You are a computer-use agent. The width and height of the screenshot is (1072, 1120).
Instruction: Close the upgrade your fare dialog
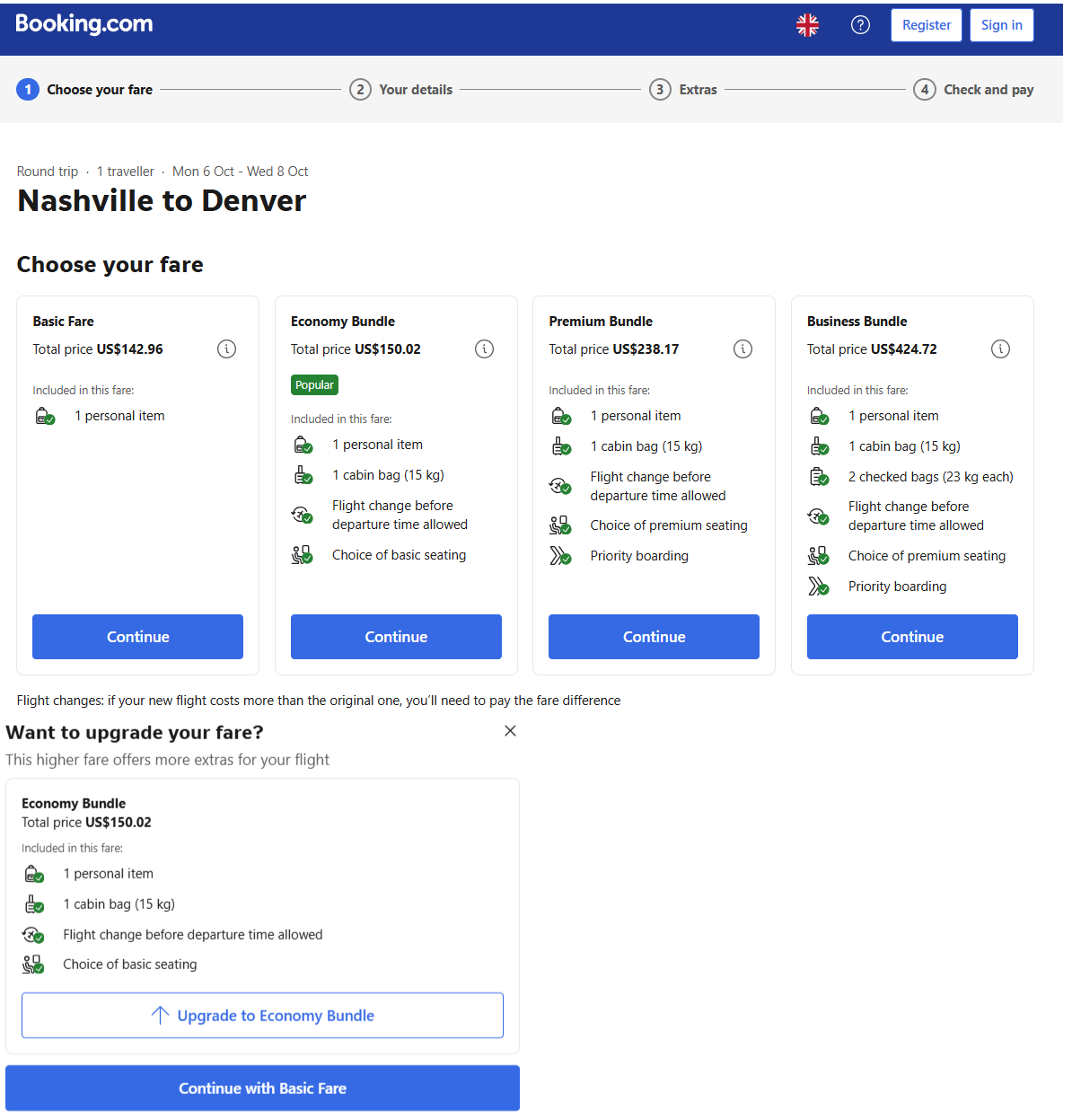coord(510,731)
